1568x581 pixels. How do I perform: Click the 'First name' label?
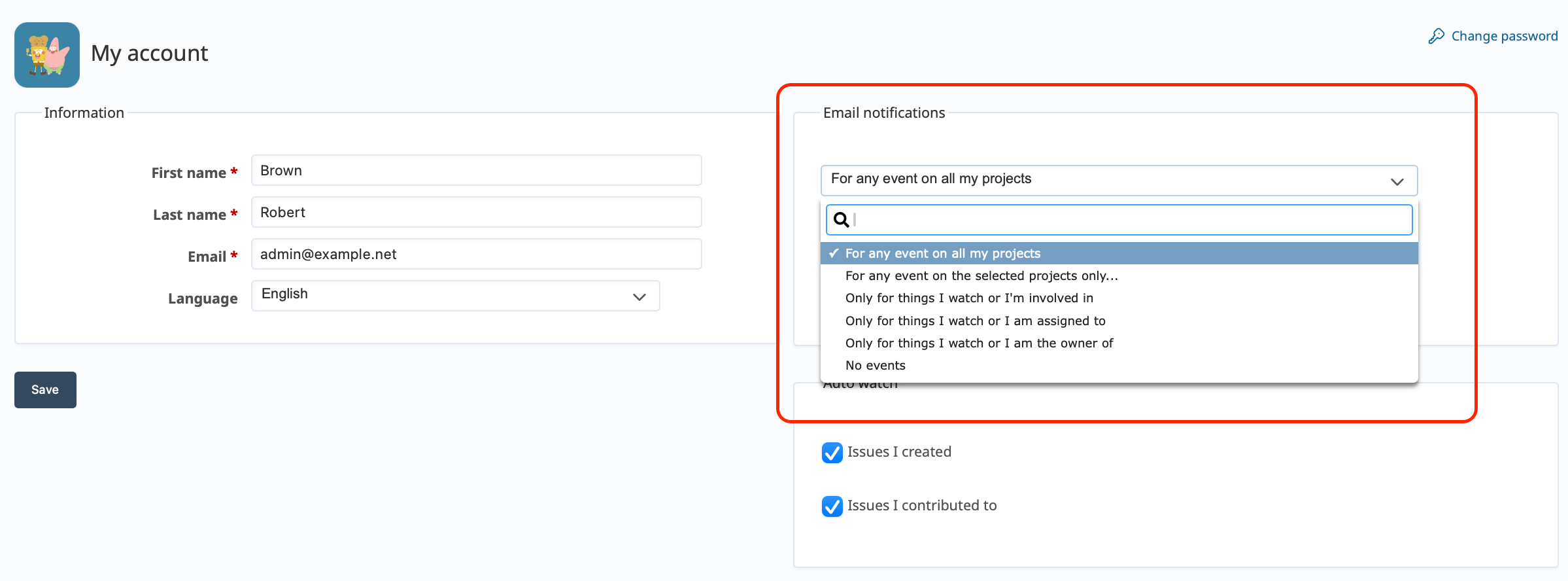[x=188, y=173]
